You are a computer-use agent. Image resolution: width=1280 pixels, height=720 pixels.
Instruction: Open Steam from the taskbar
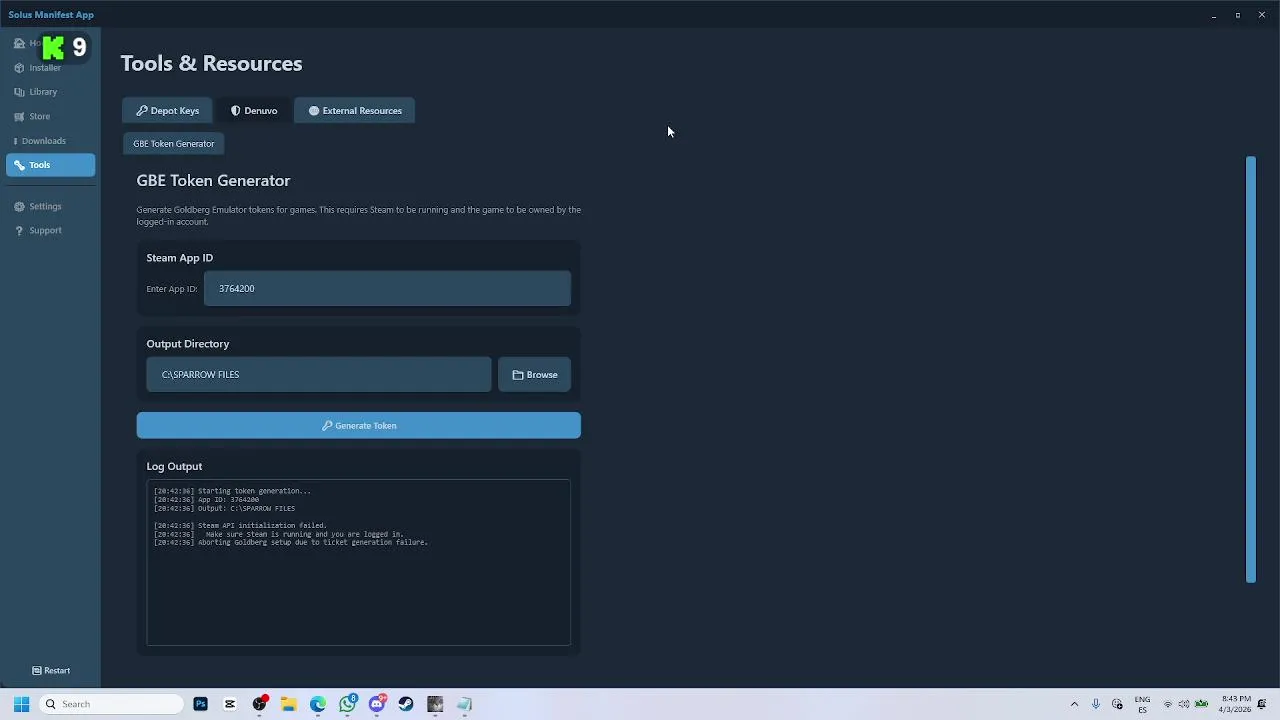406,704
